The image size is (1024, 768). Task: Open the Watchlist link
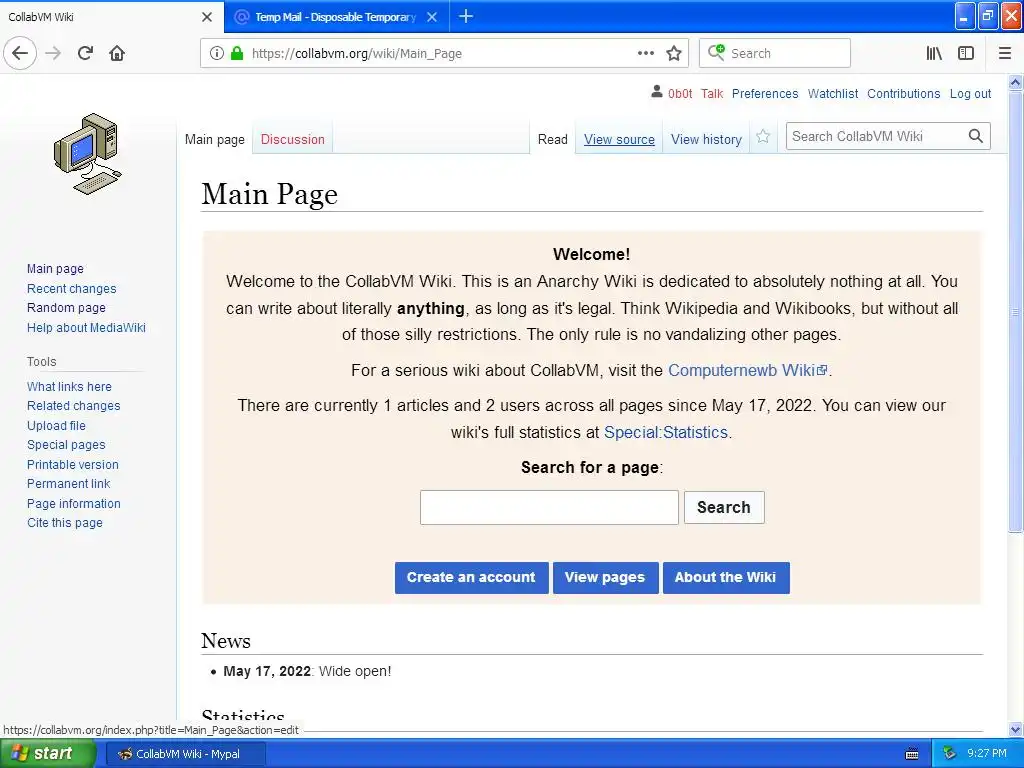[x=833, y=93]
